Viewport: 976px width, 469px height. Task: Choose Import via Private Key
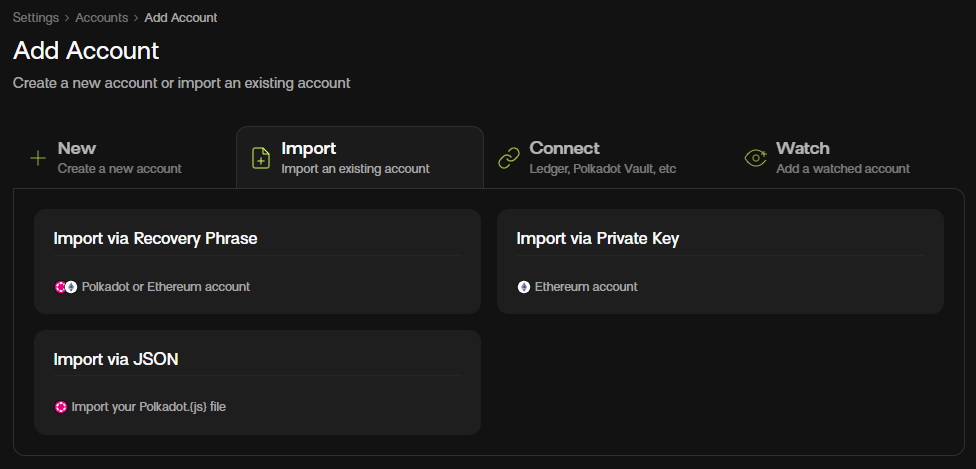click(598, 239)
